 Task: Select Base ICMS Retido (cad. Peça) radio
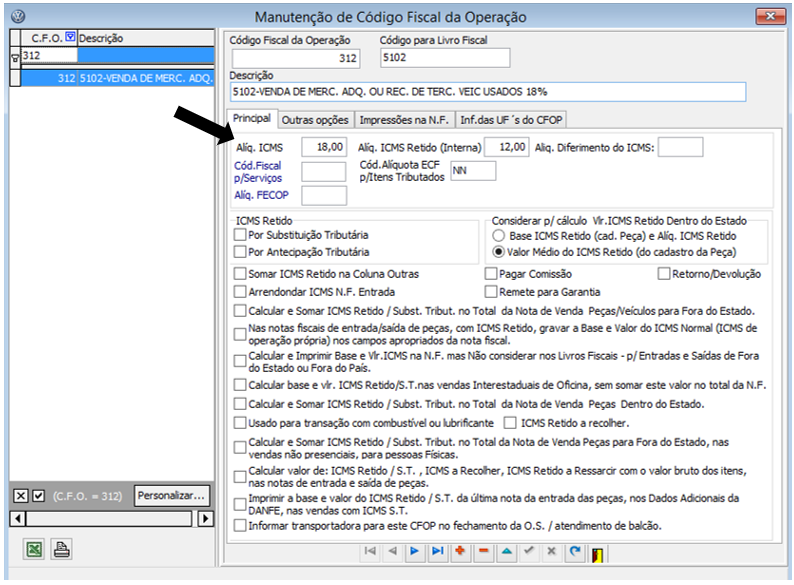499,236
